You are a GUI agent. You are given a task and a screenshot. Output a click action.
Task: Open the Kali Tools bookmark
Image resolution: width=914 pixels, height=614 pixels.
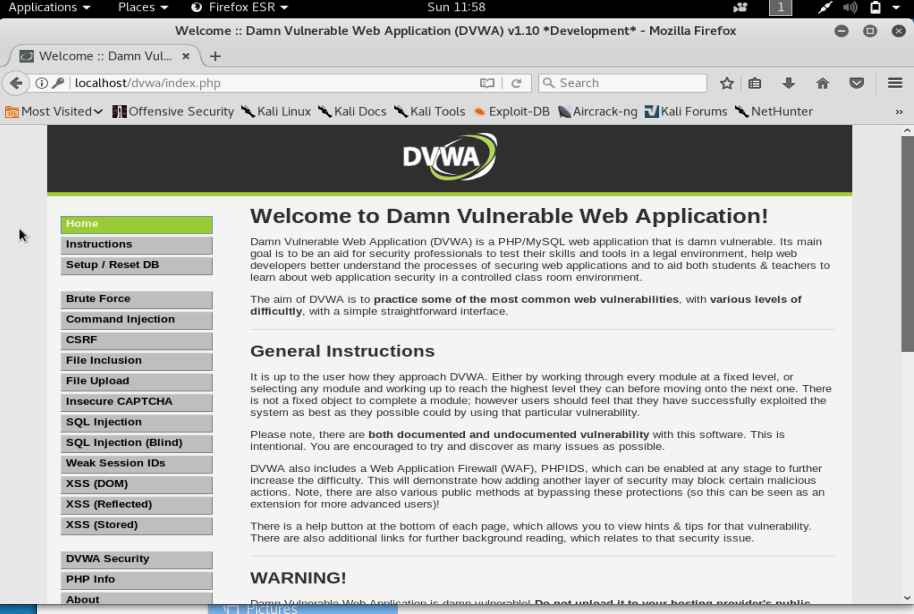430,111
